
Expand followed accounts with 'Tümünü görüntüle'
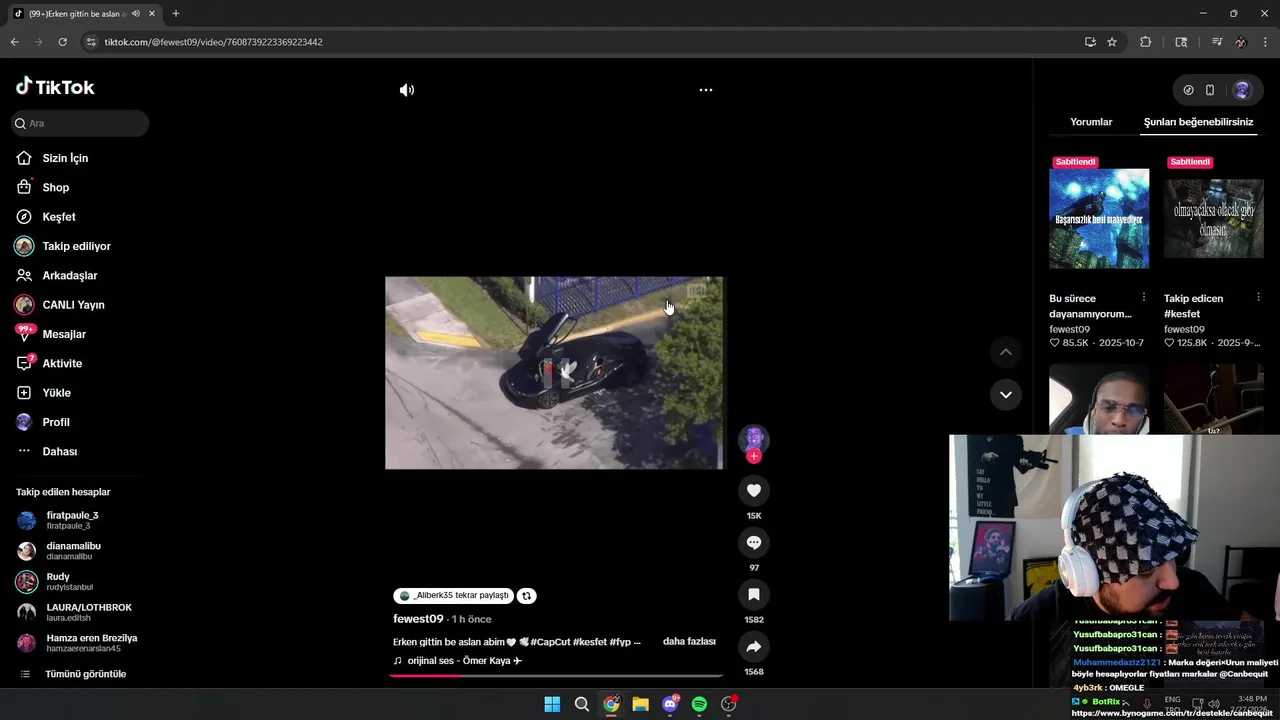pyautogui.click(x=85, y=674)
